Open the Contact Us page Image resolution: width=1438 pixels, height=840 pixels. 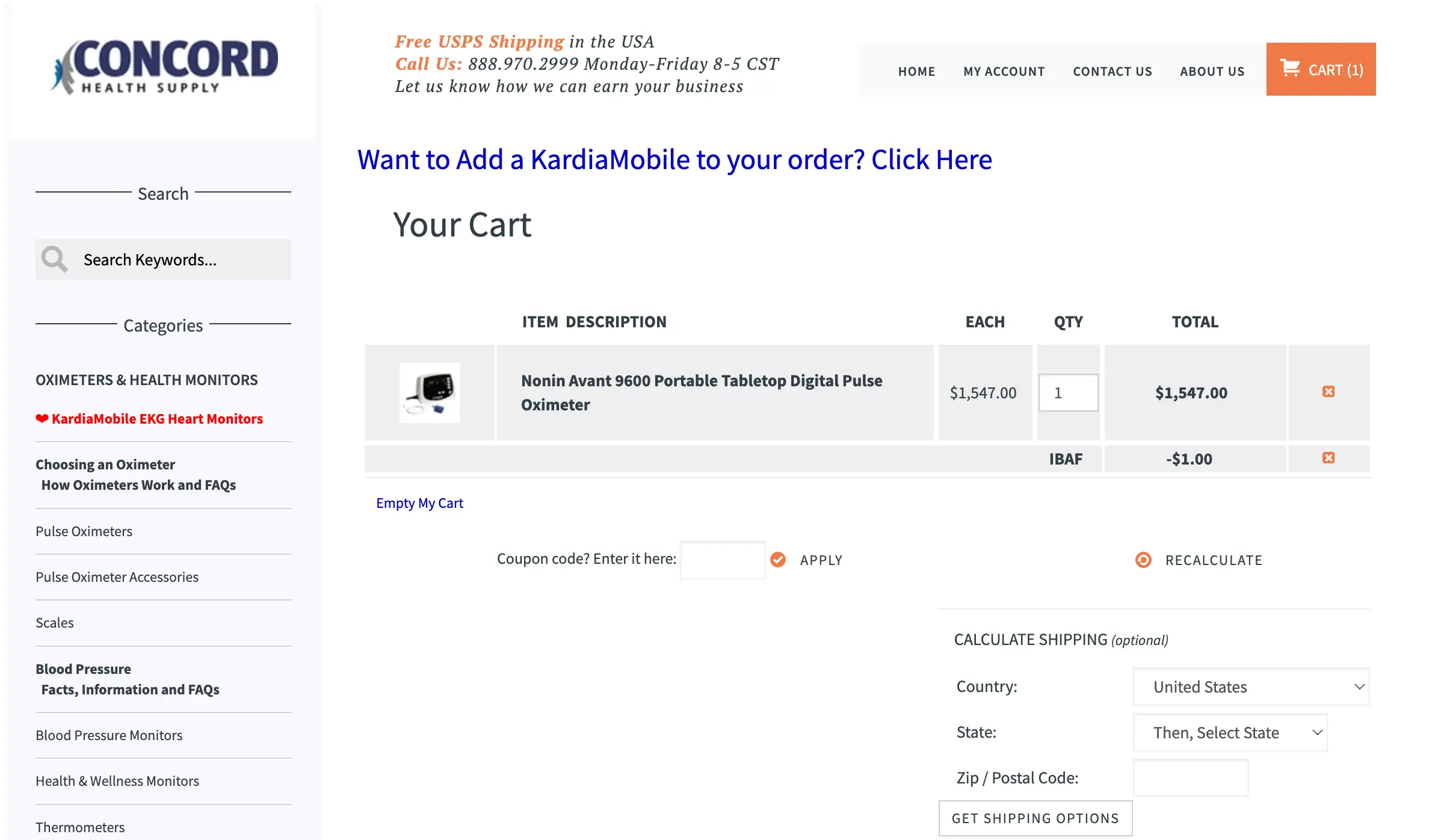pyautogui.click(x=1112, y=71)
